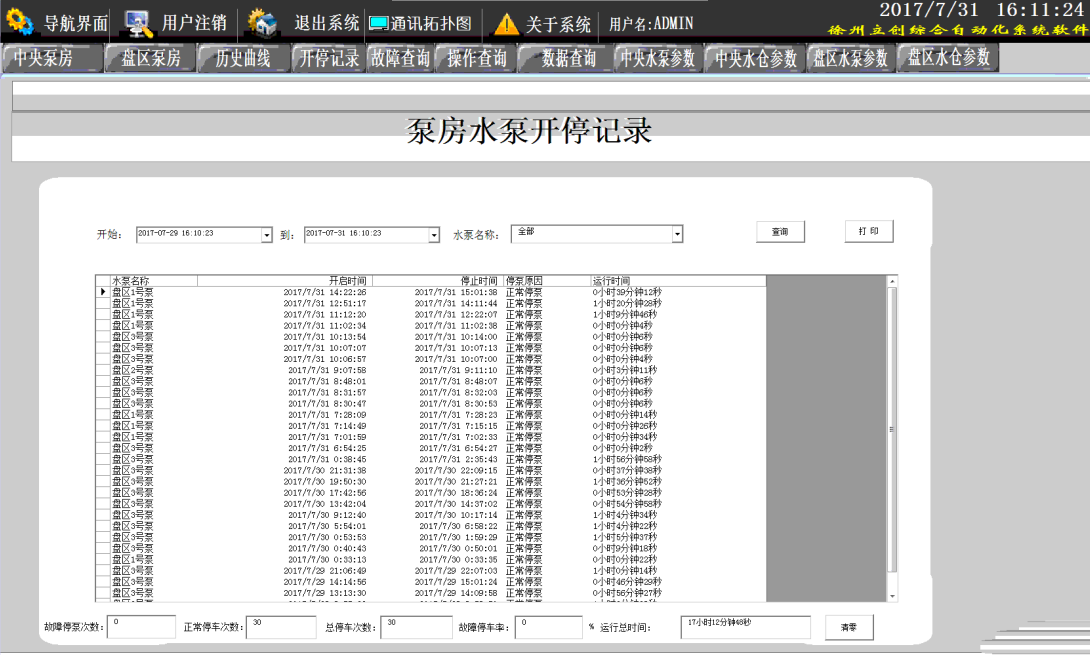
Task: Click the 导航界面 gear icon
Action: click(20, 21)
